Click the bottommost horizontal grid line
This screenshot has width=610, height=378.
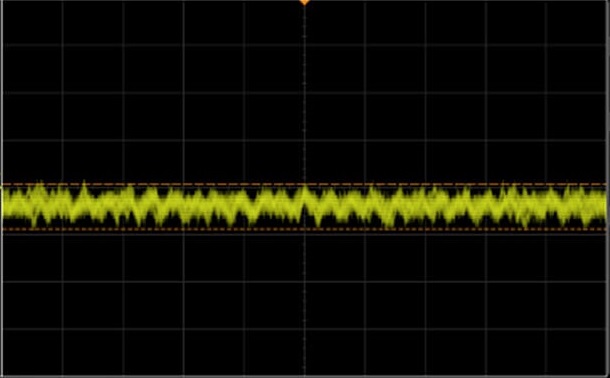(305, 329)
